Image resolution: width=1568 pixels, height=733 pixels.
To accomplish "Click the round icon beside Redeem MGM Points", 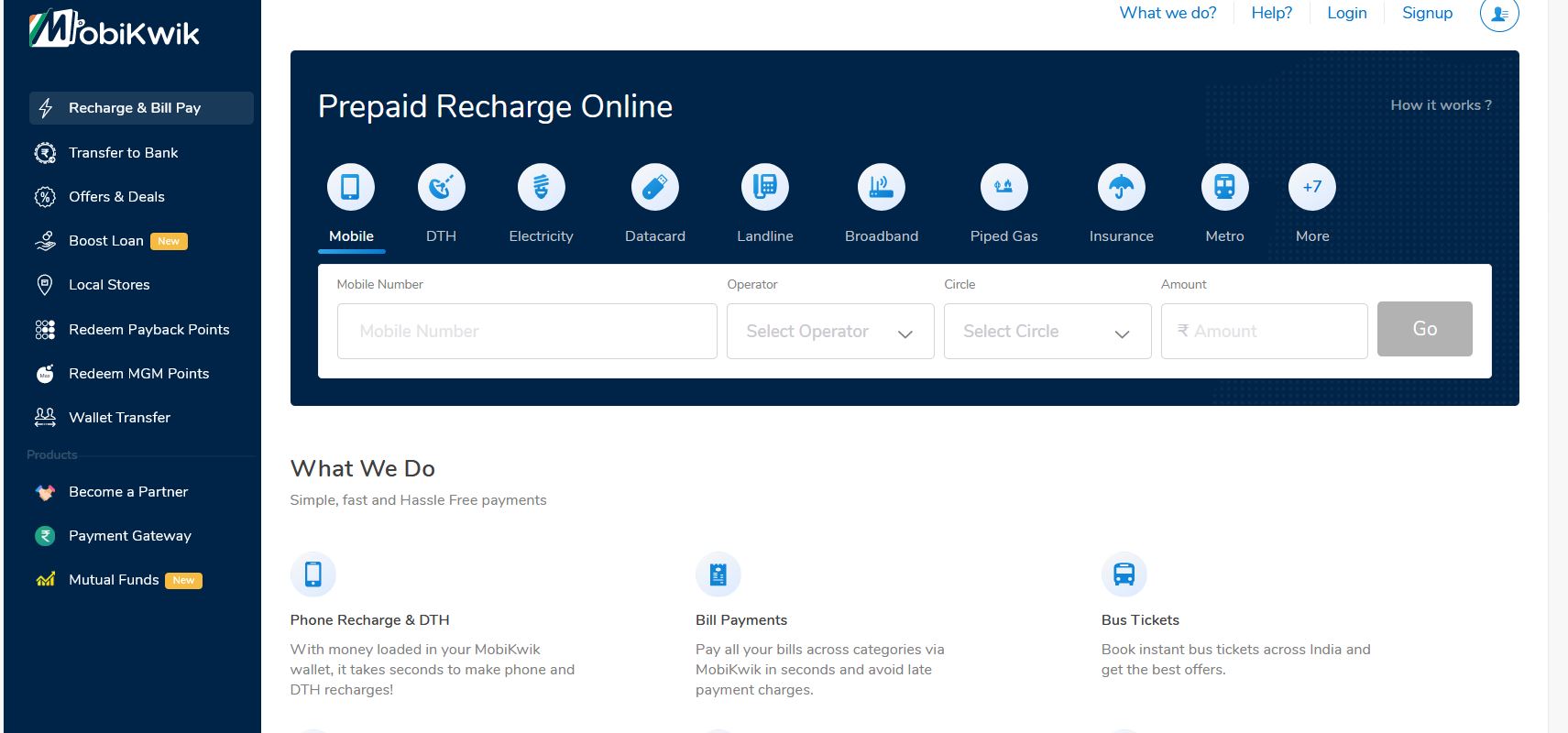I will pyautogui.click(x=45, y=374).
